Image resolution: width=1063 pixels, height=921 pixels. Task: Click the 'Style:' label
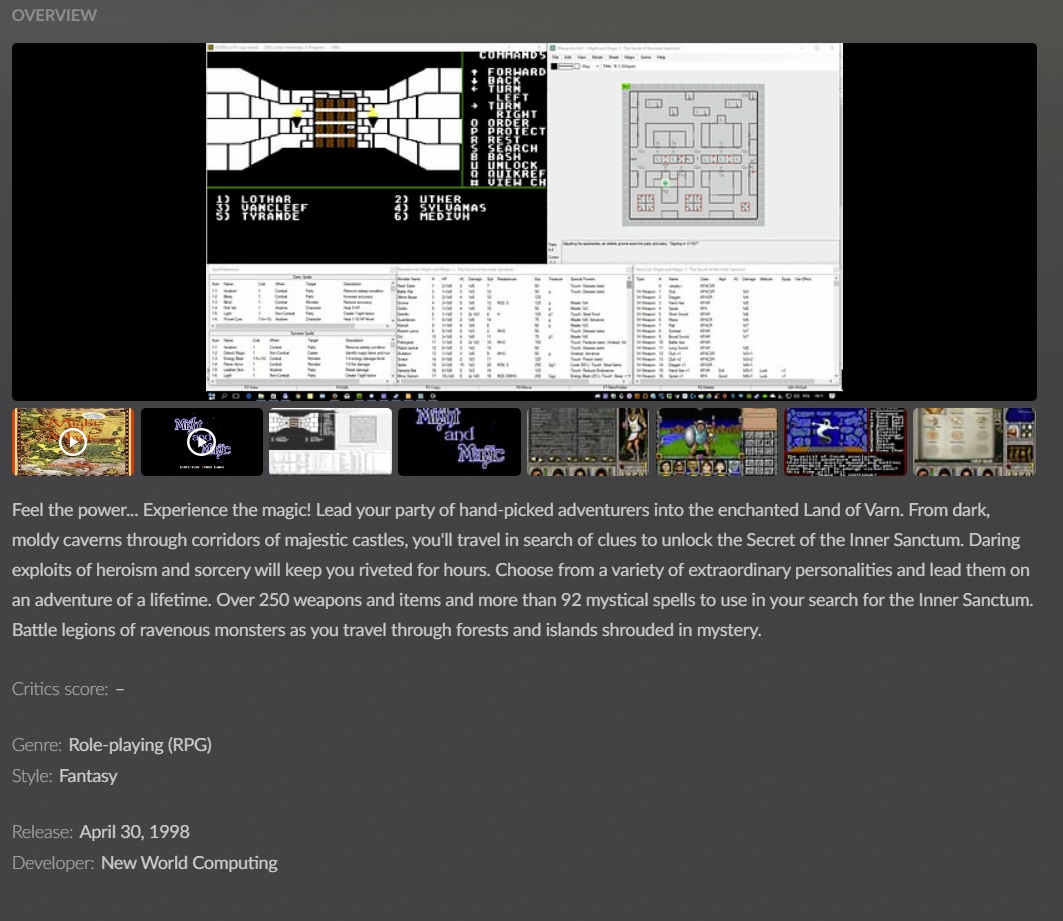click(x=32, y=776)
